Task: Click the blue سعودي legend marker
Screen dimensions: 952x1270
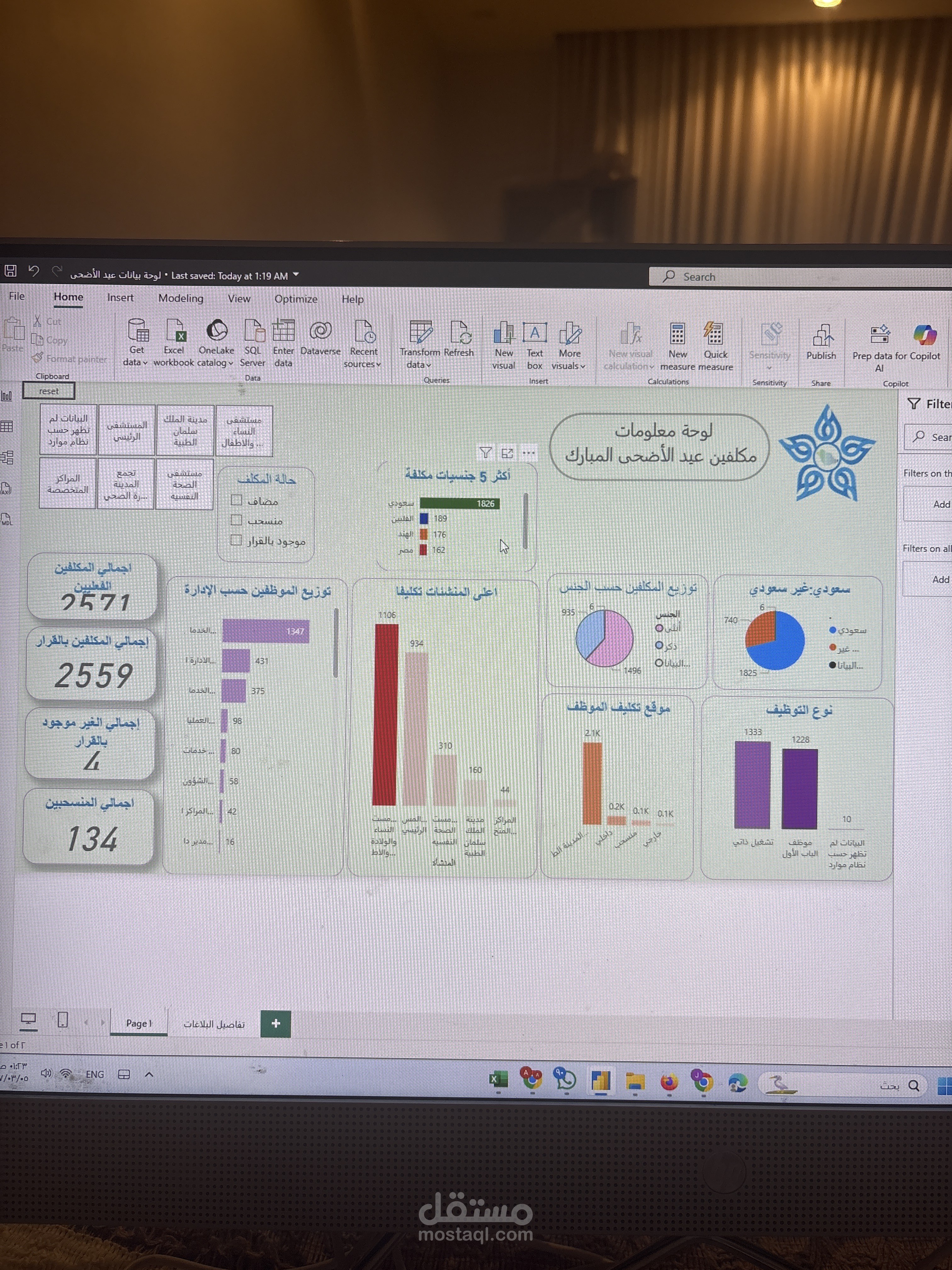Action: (832, 630)
